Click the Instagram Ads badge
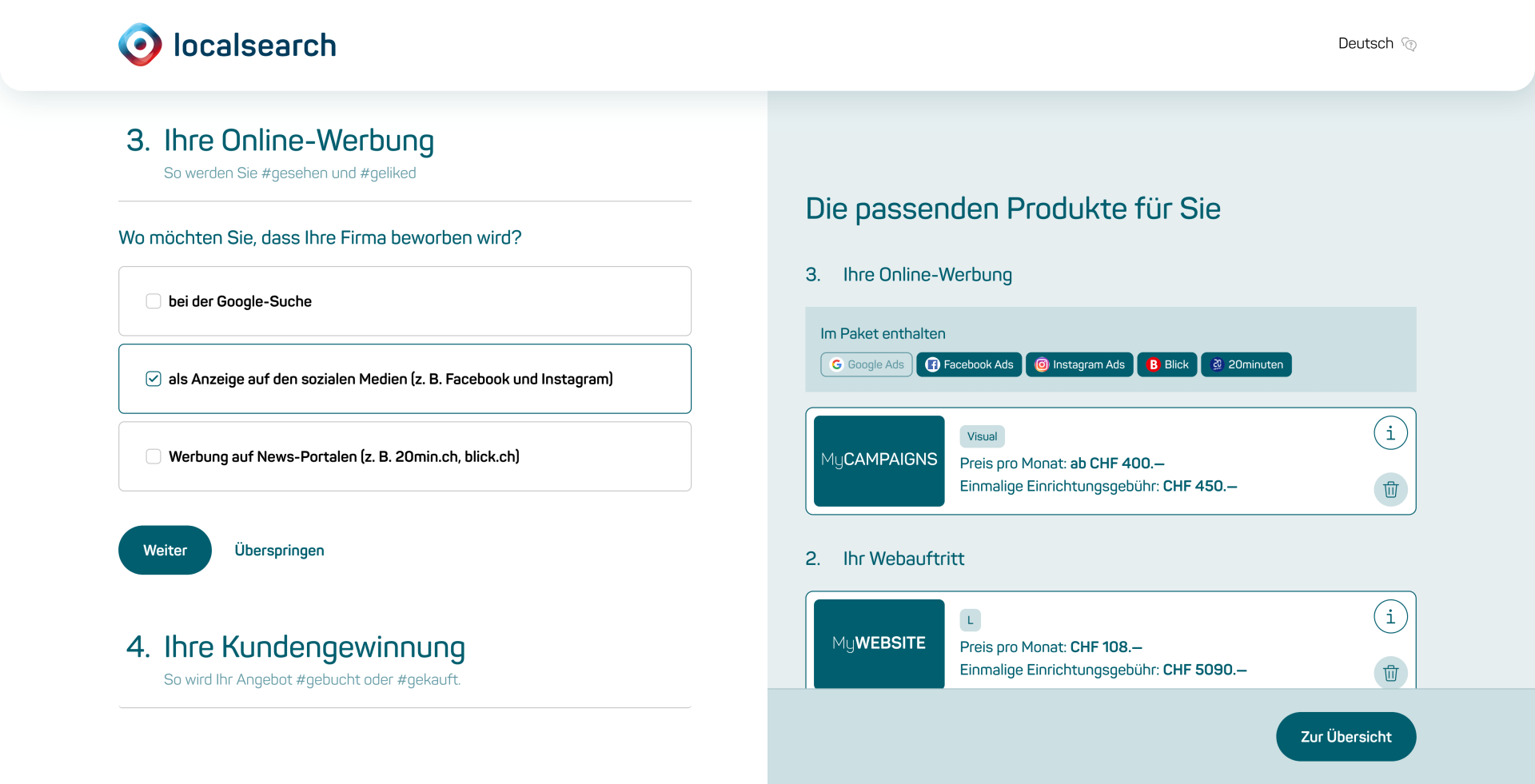This screenshot has width=1535, height=784. 1079,364
